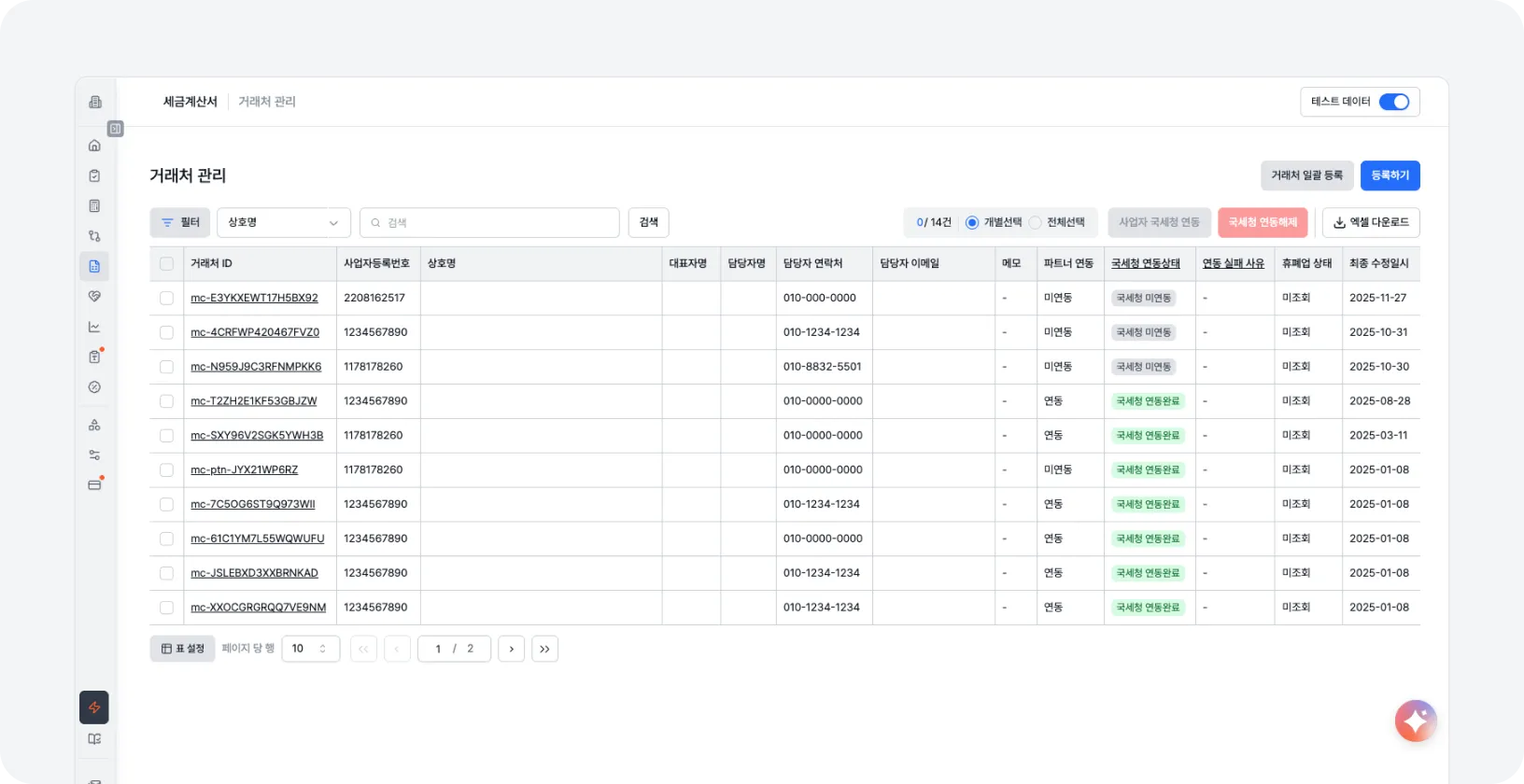
Task: Open the home icon in sidebar
Action: [94, 146]
